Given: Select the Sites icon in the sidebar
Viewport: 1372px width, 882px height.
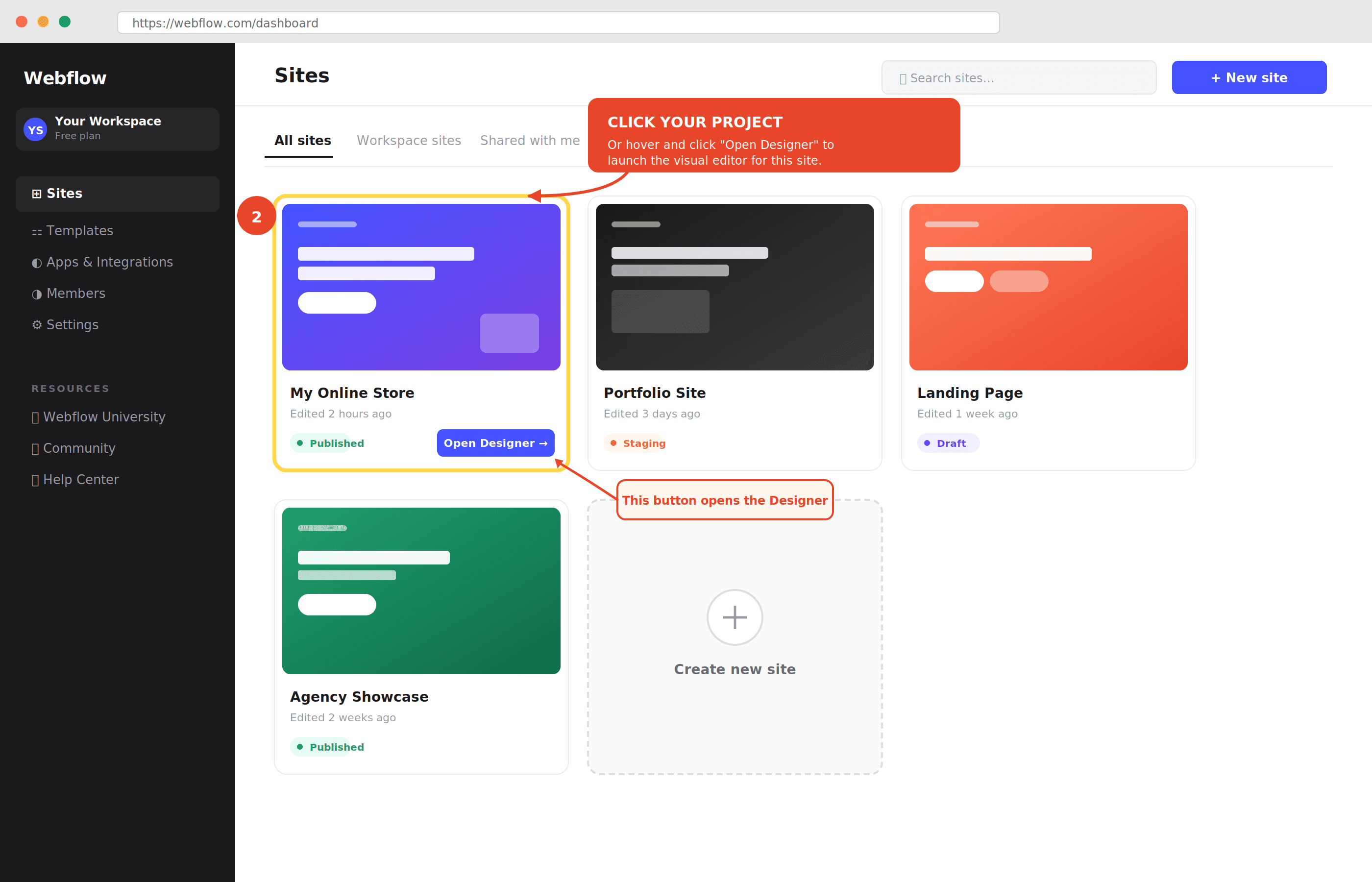Looking at the screenshot, I should coord(37,193).
